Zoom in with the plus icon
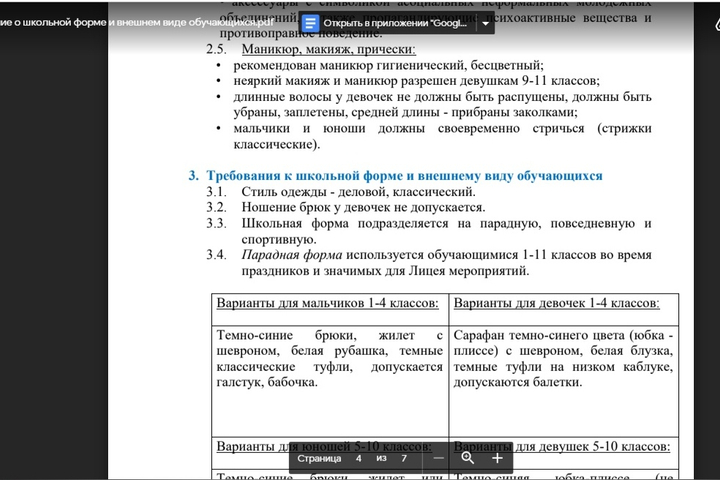720x480 pixels. (x=497, y=458)
